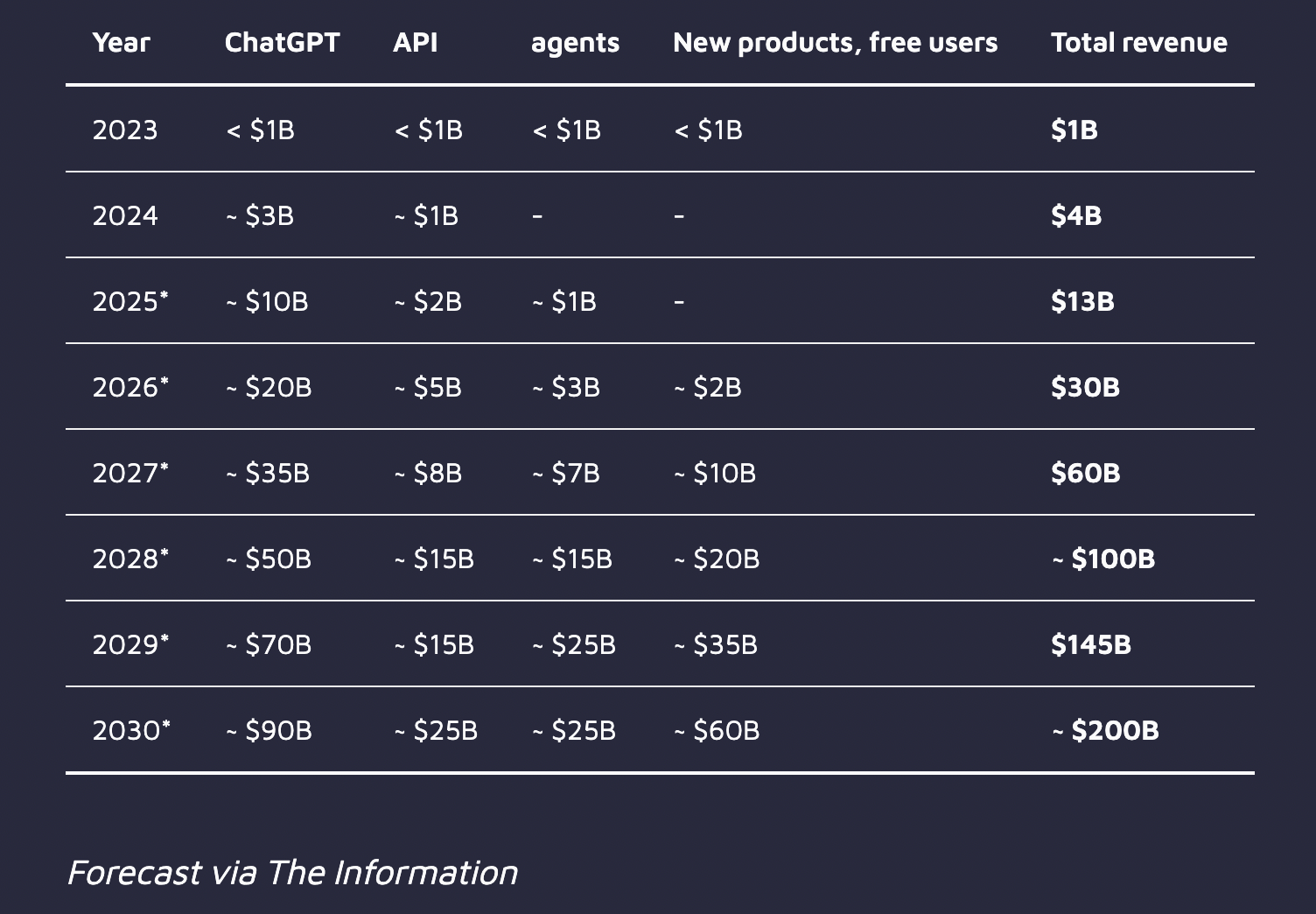Select the ~ $8B API value in 2027

pos(428,473)
